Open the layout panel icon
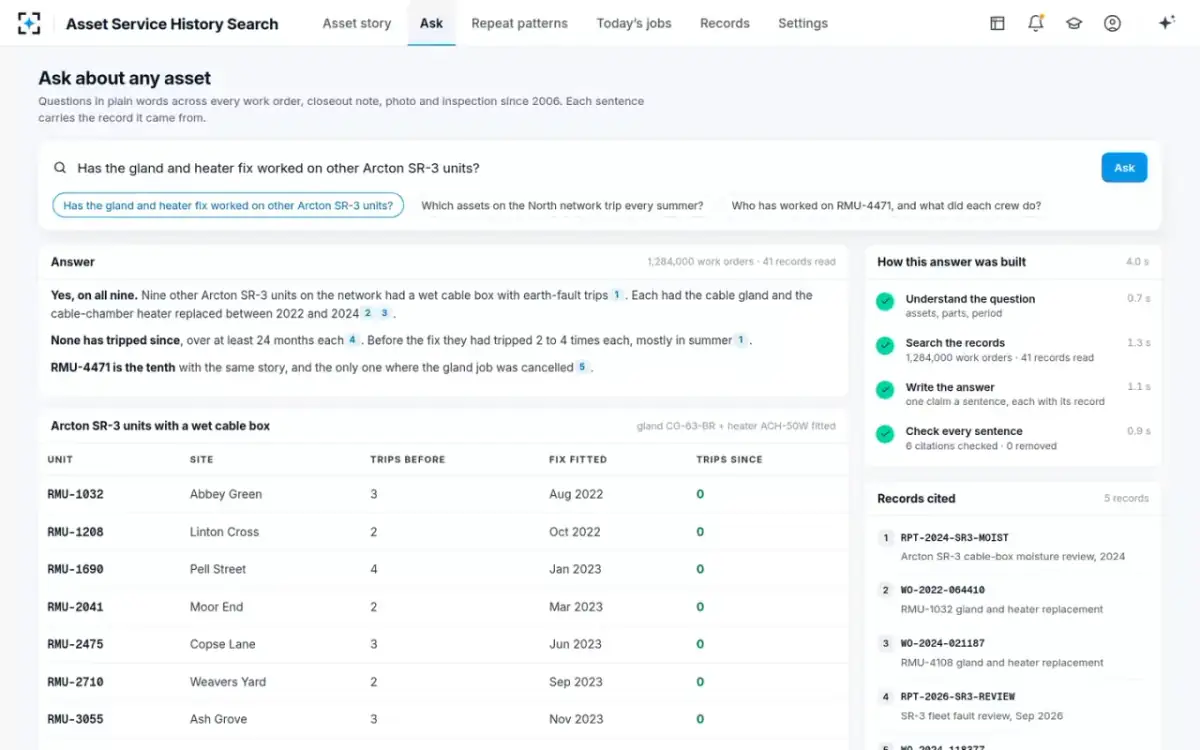This screenshot has width=1200, height=750. coord(997,23)
